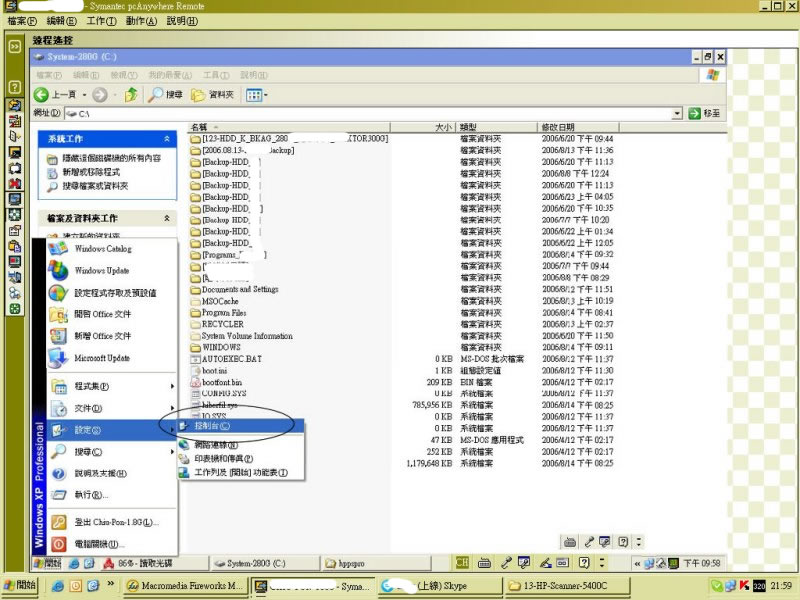Click the question-mark help icon in pcAnywhere sidebar

coord(15,87)
